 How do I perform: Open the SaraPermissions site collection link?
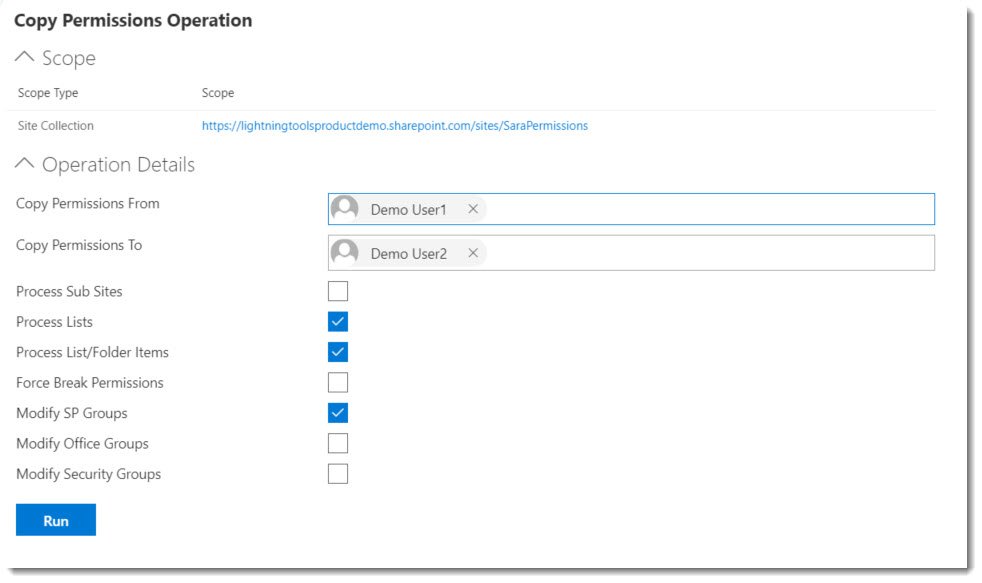pos(395,126)
